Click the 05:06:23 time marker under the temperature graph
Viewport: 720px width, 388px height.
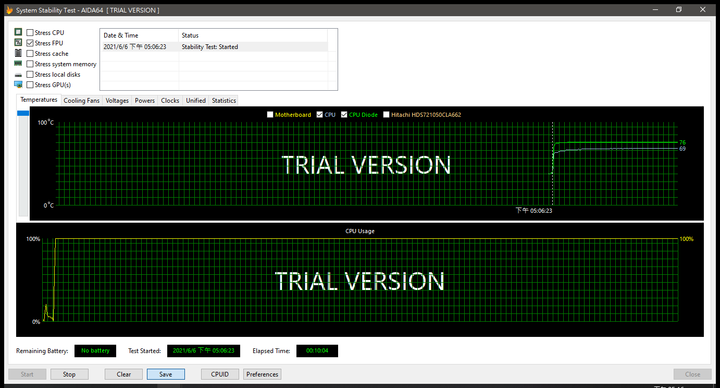tap(534, 210)
